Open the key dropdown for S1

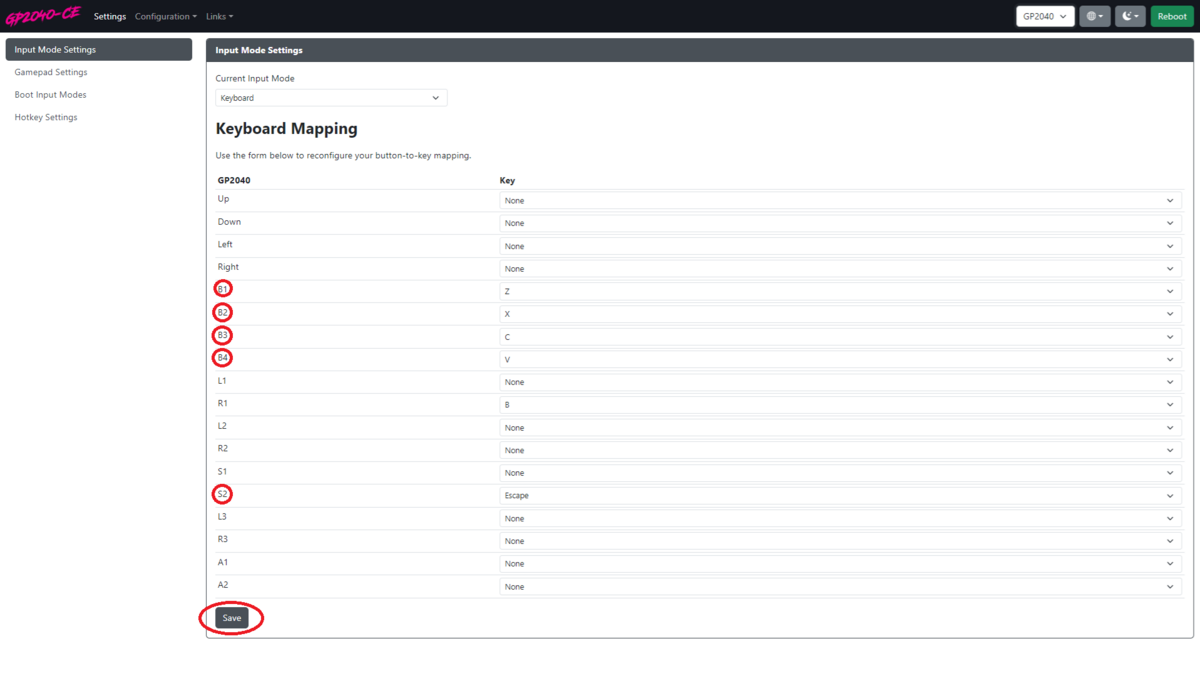click(840, 473)
